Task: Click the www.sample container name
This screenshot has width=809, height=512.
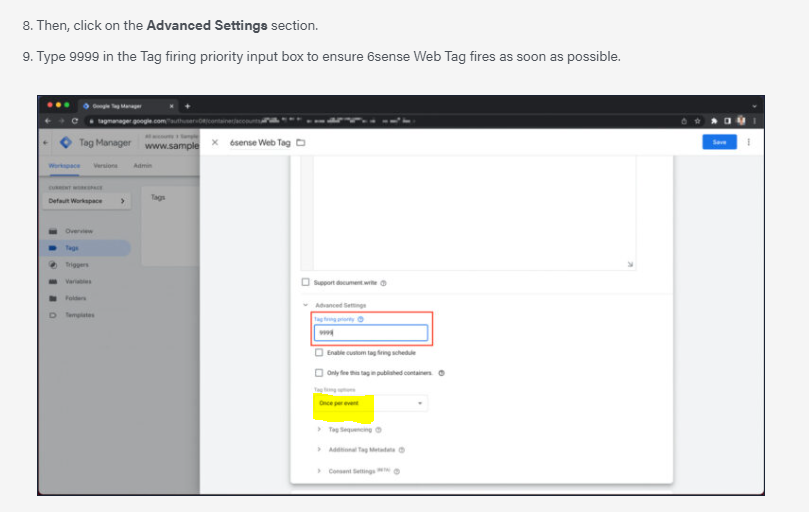Action: click(x=172, y=146)
